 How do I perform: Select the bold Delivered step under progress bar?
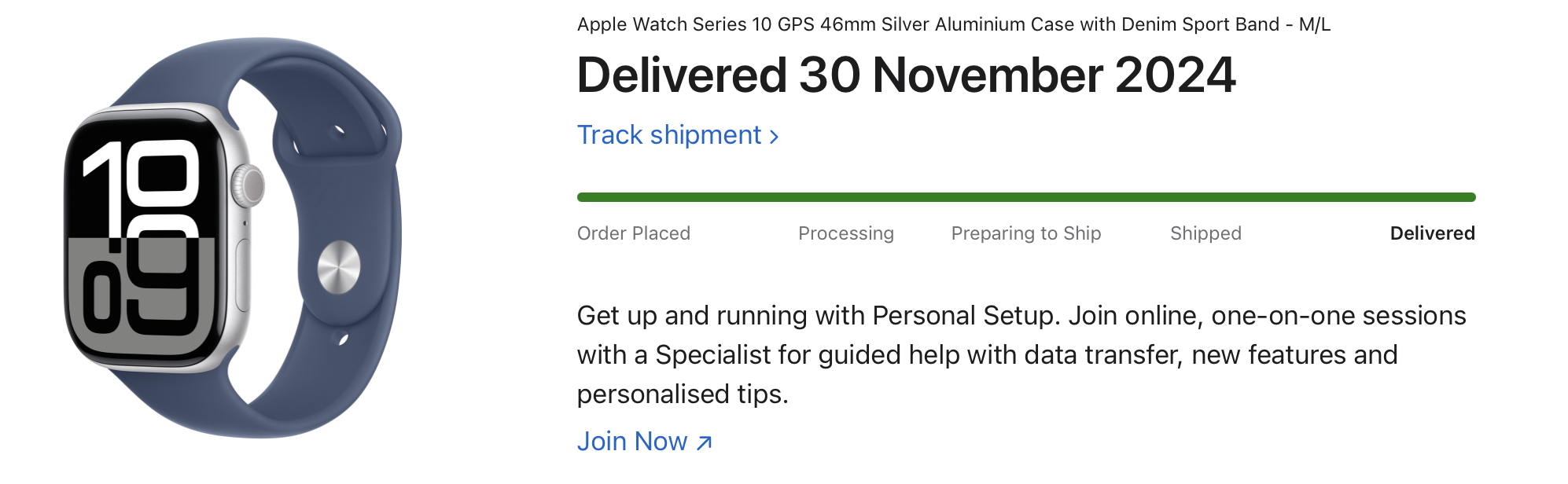coord(1432,233)
